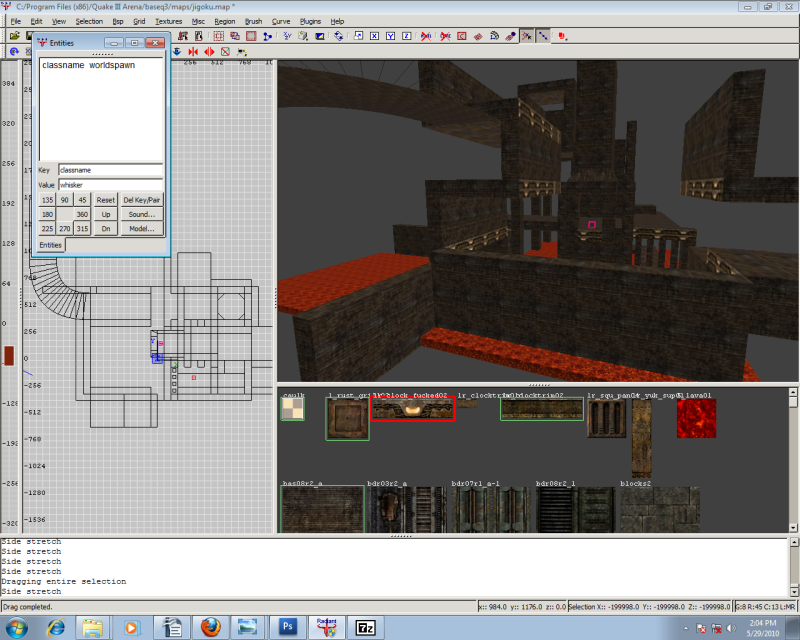800x640 pixels.
Task: Toggle the Scale Y axis lock
Action: tap(390, 36)
